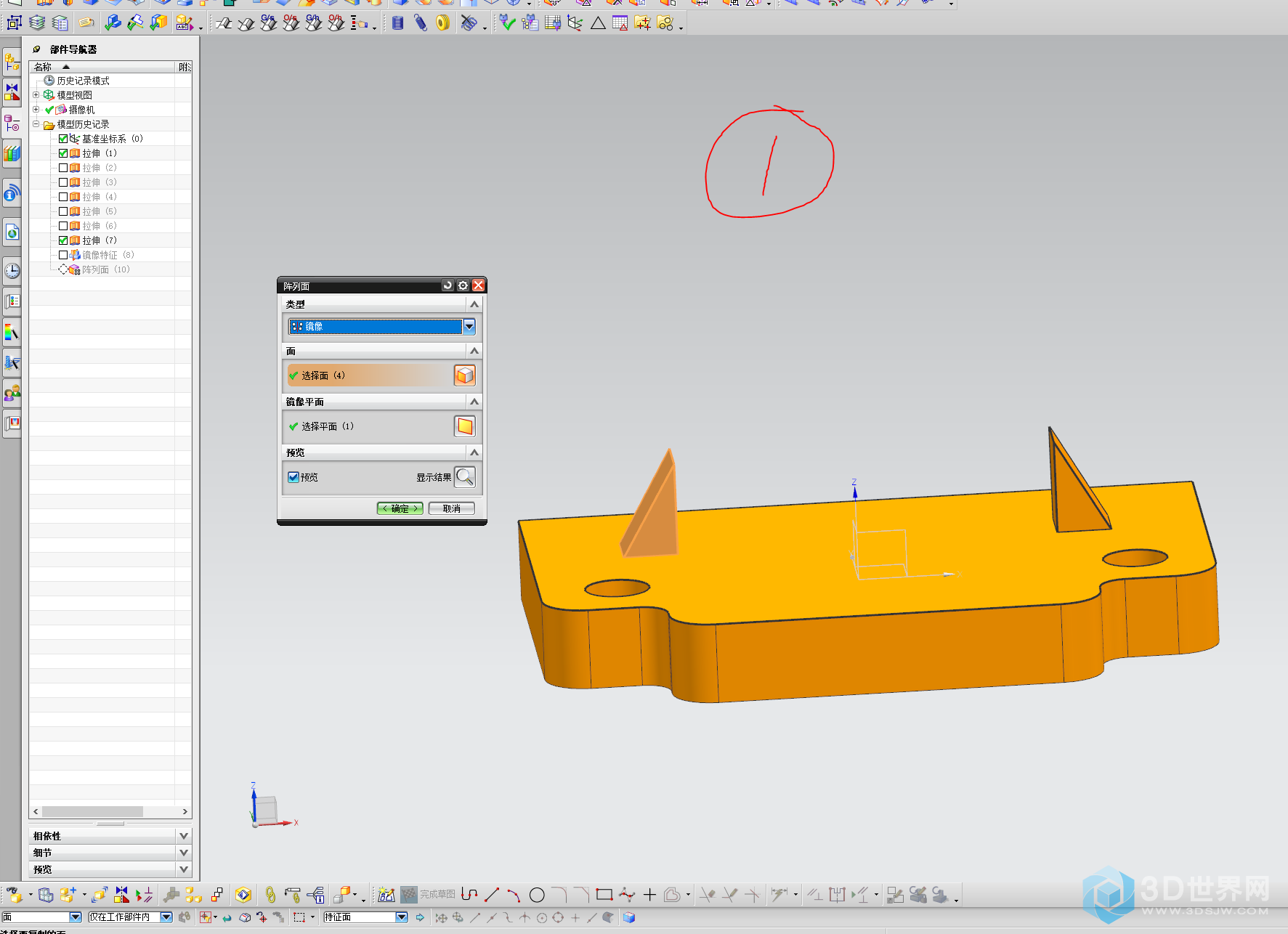Open the clock history sidebar icon
Viewport: 1288px width, 934px height.
pyautogui.click(x=12, y=271)
